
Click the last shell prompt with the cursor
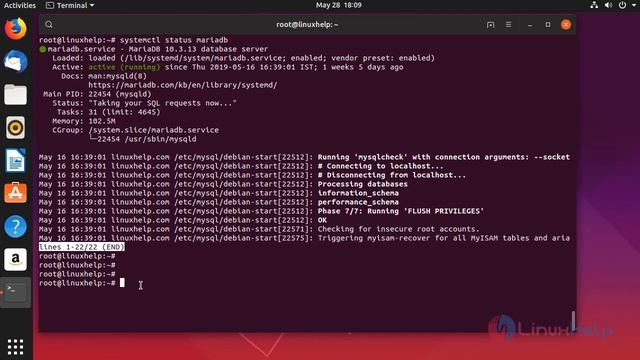pos(82,283)
